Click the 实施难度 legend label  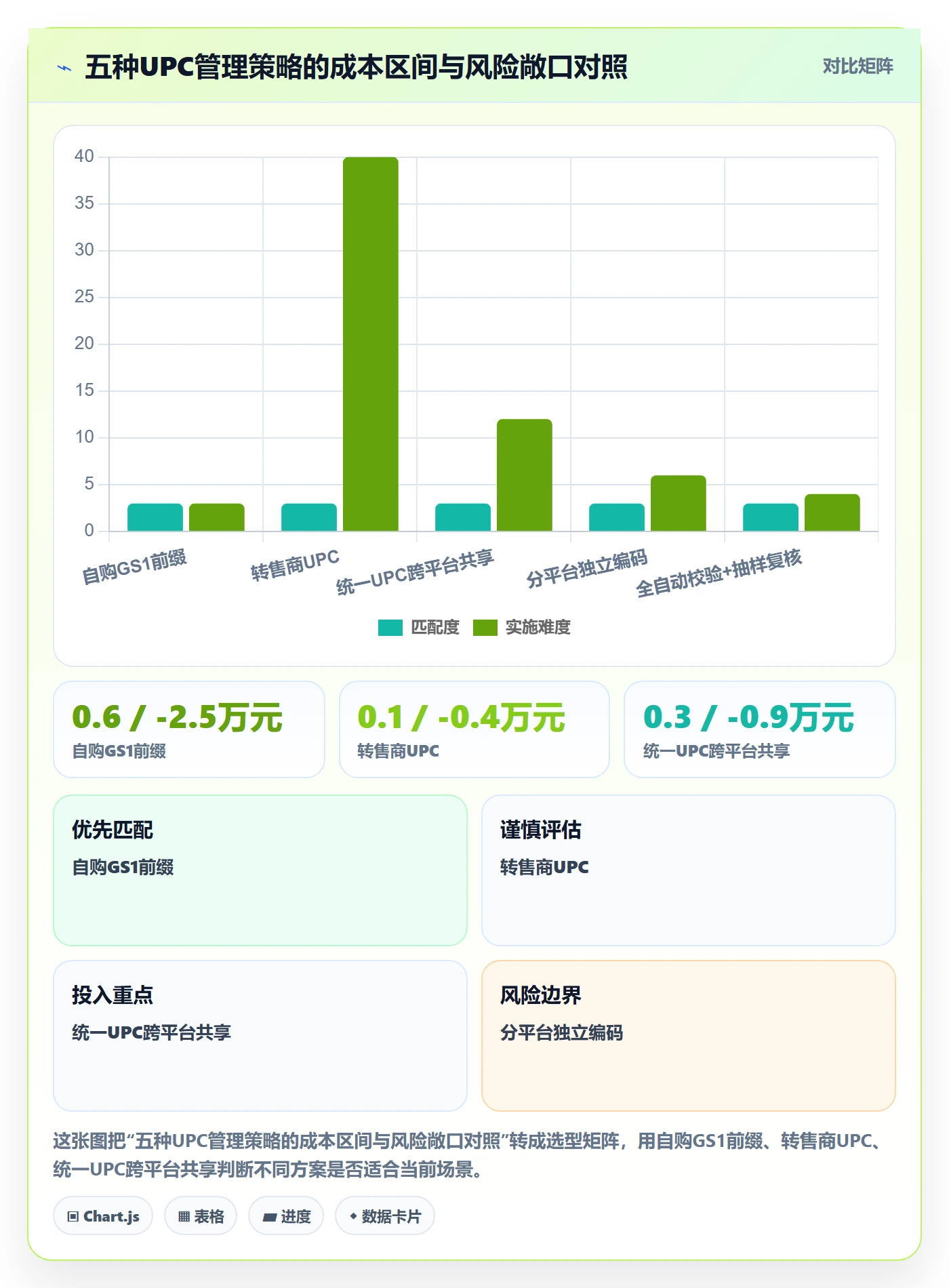point(538,628)
